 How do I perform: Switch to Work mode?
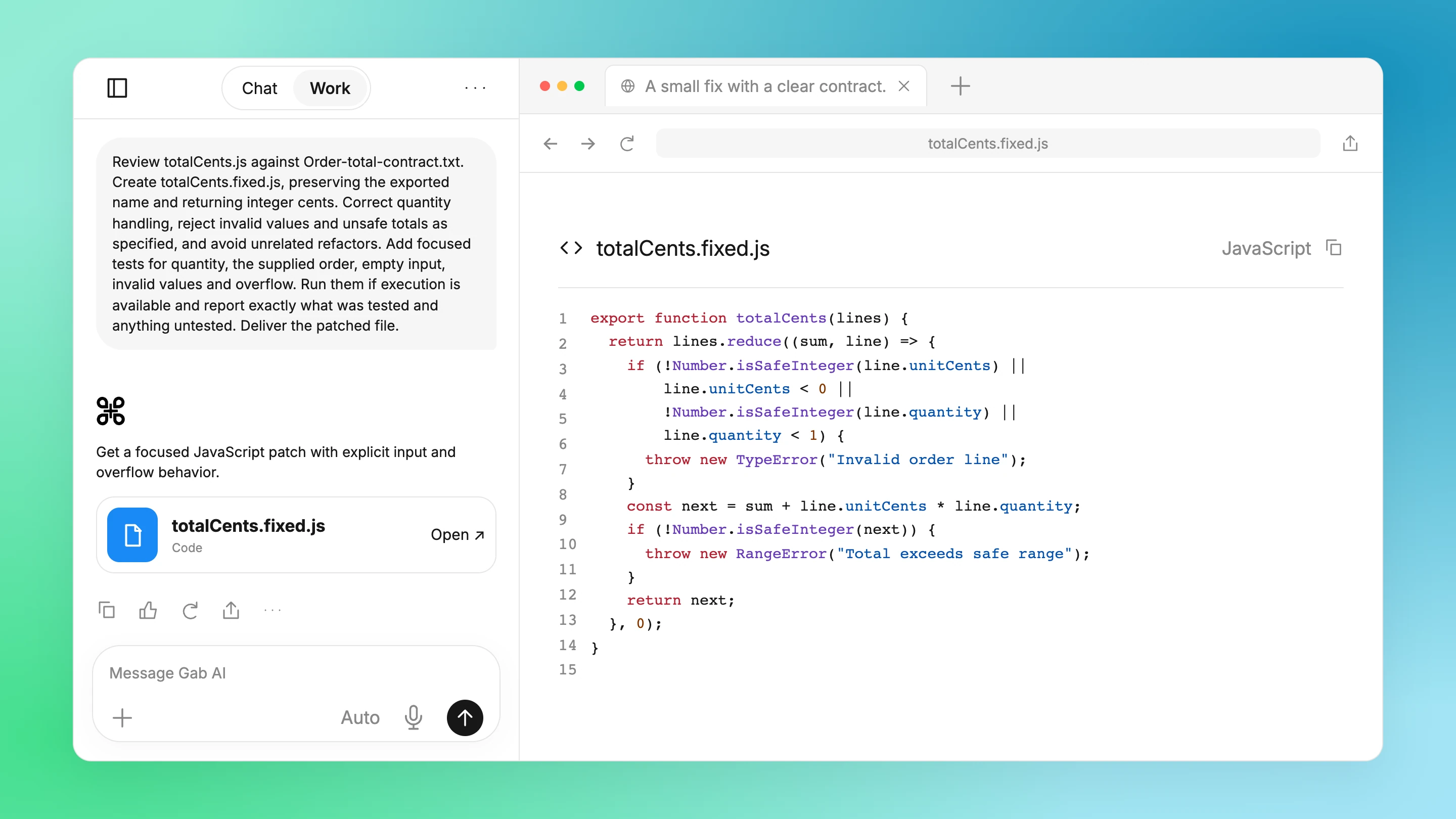pos(330,88)
